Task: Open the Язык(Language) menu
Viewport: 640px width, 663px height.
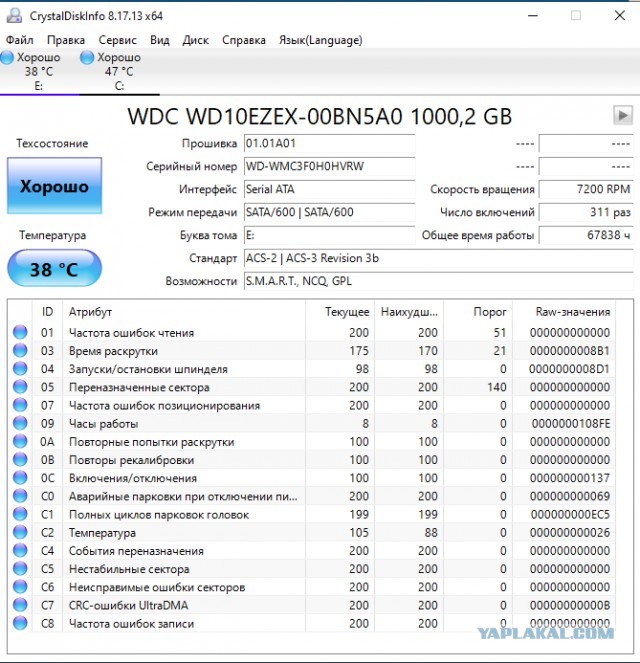Action: click(320, 40)
